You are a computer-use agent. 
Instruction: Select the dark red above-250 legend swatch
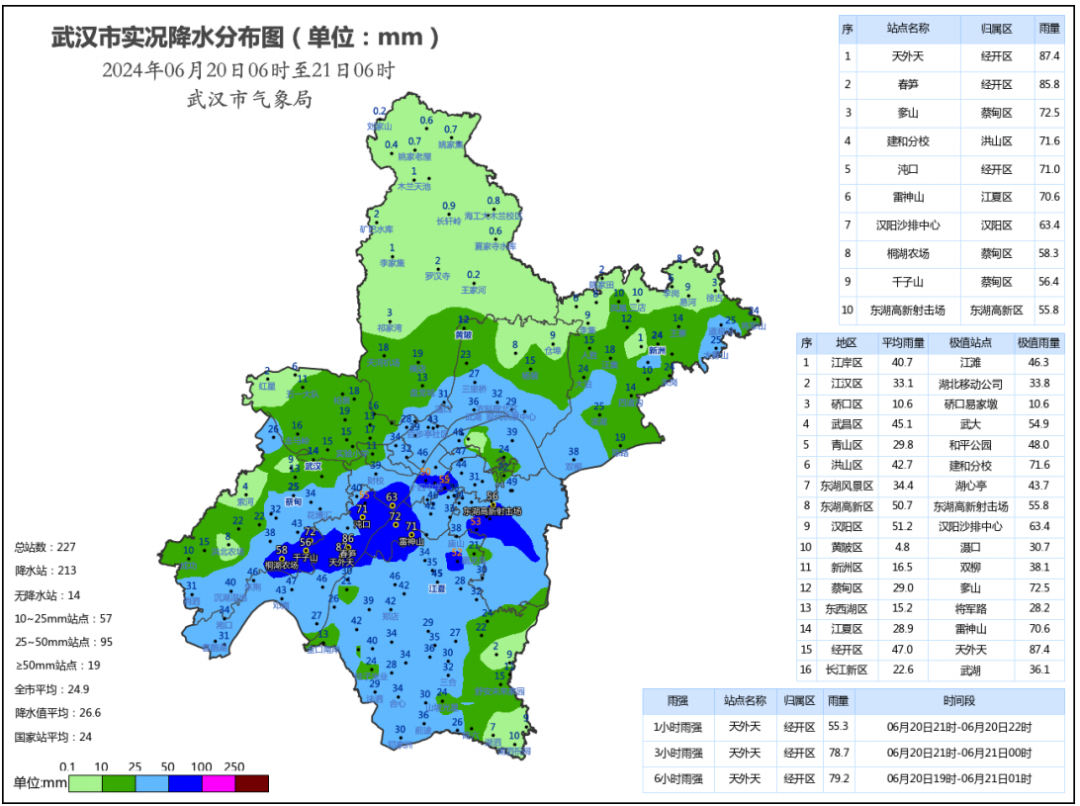click(x=252, y=783)
